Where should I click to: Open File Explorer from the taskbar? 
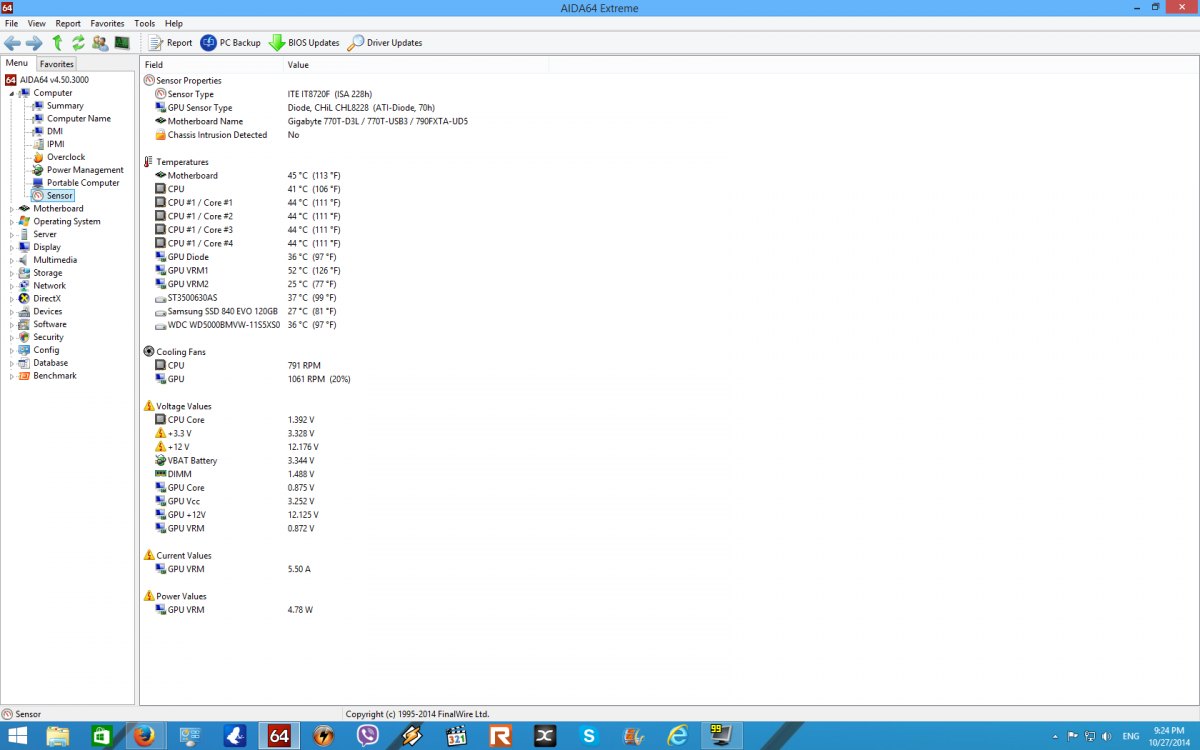click(x=57, y=736)
